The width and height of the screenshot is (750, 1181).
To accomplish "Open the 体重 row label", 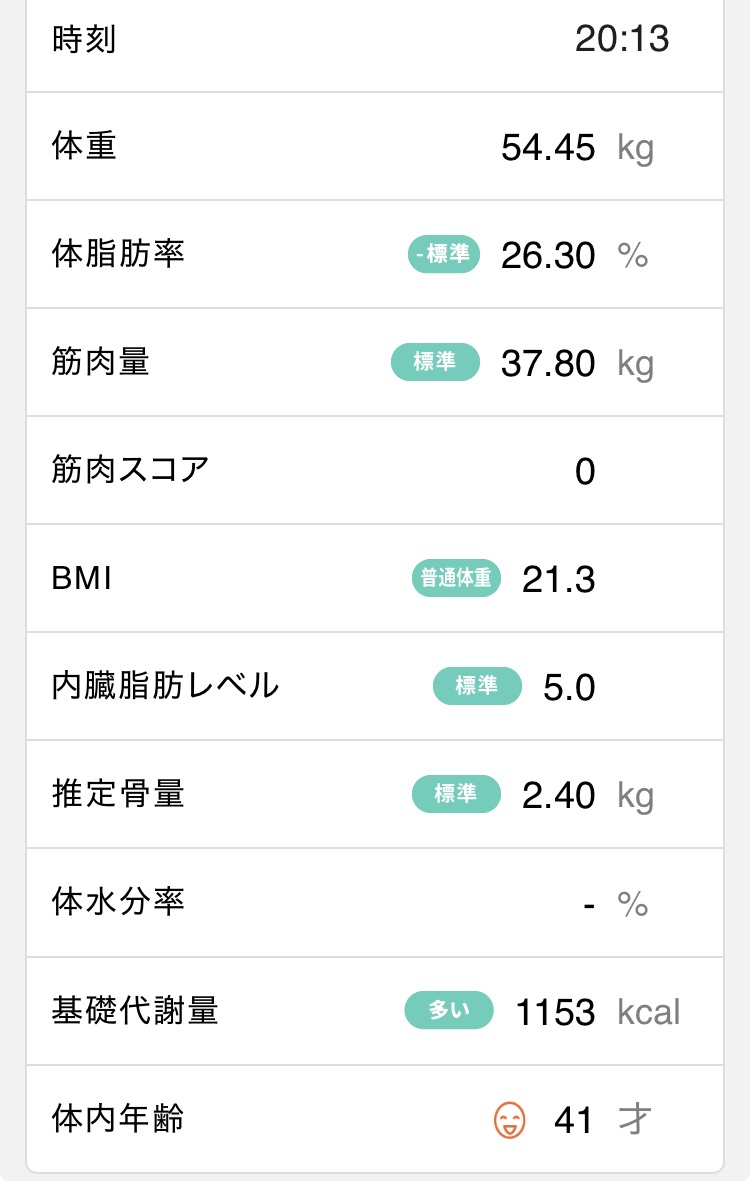I will pos(84,147).
